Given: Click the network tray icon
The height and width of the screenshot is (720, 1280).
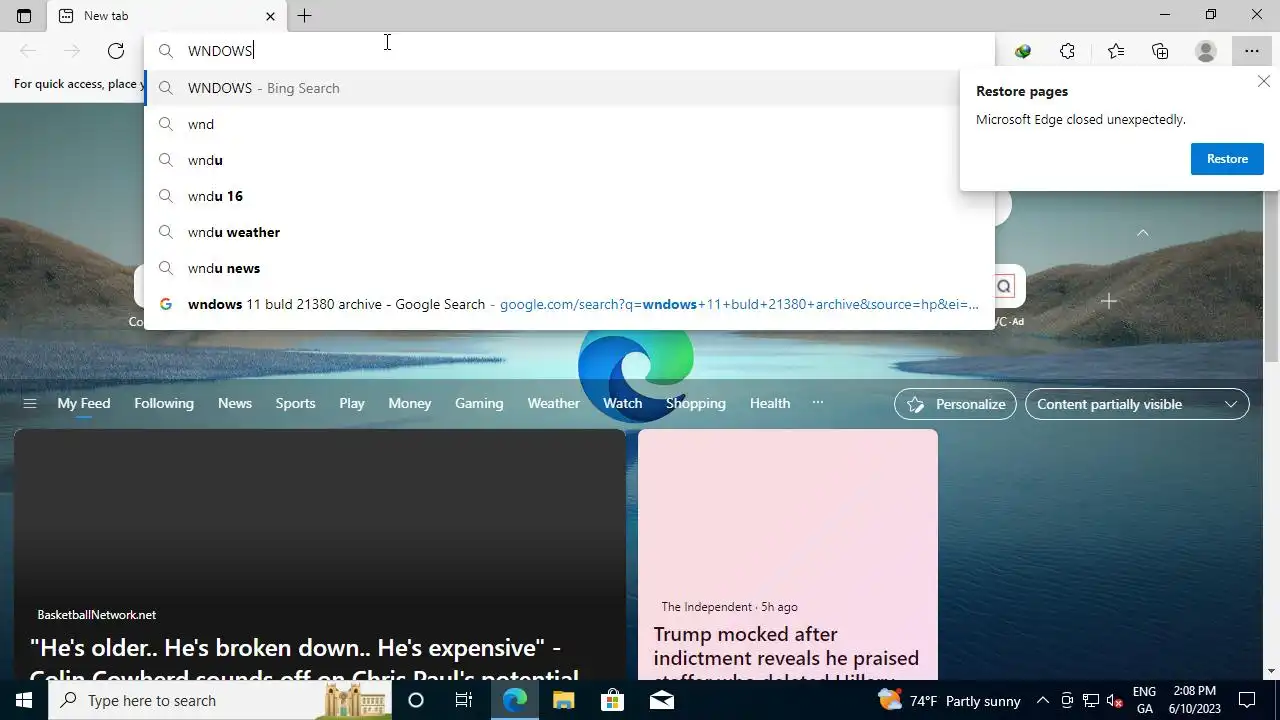Looking at the screenshot, I should pyautogui.click(x=1091, y=701).
